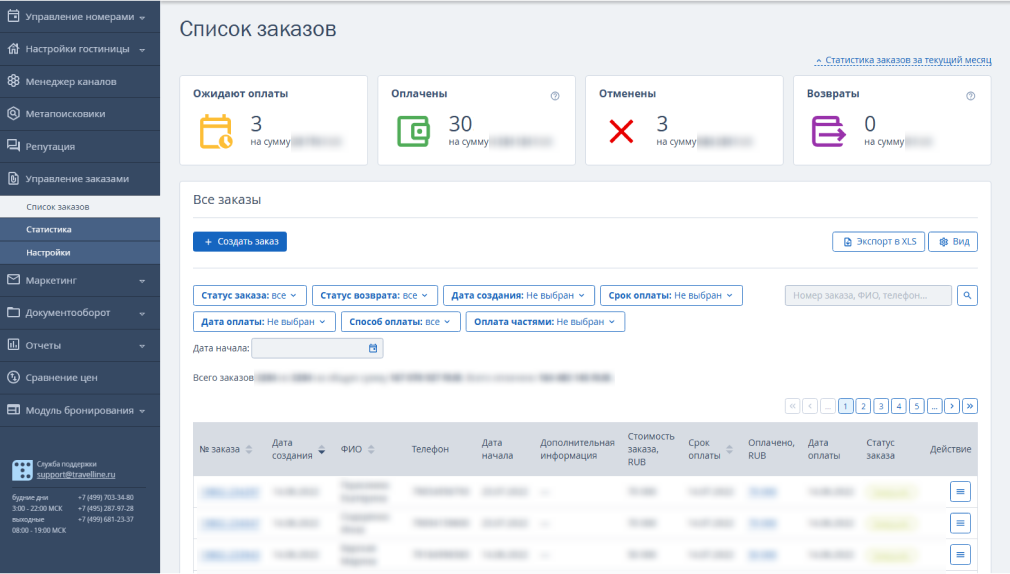Export orders via Экспорт в XLS
This screenshot has height=574, width=1010.
[x=879, y=242]
